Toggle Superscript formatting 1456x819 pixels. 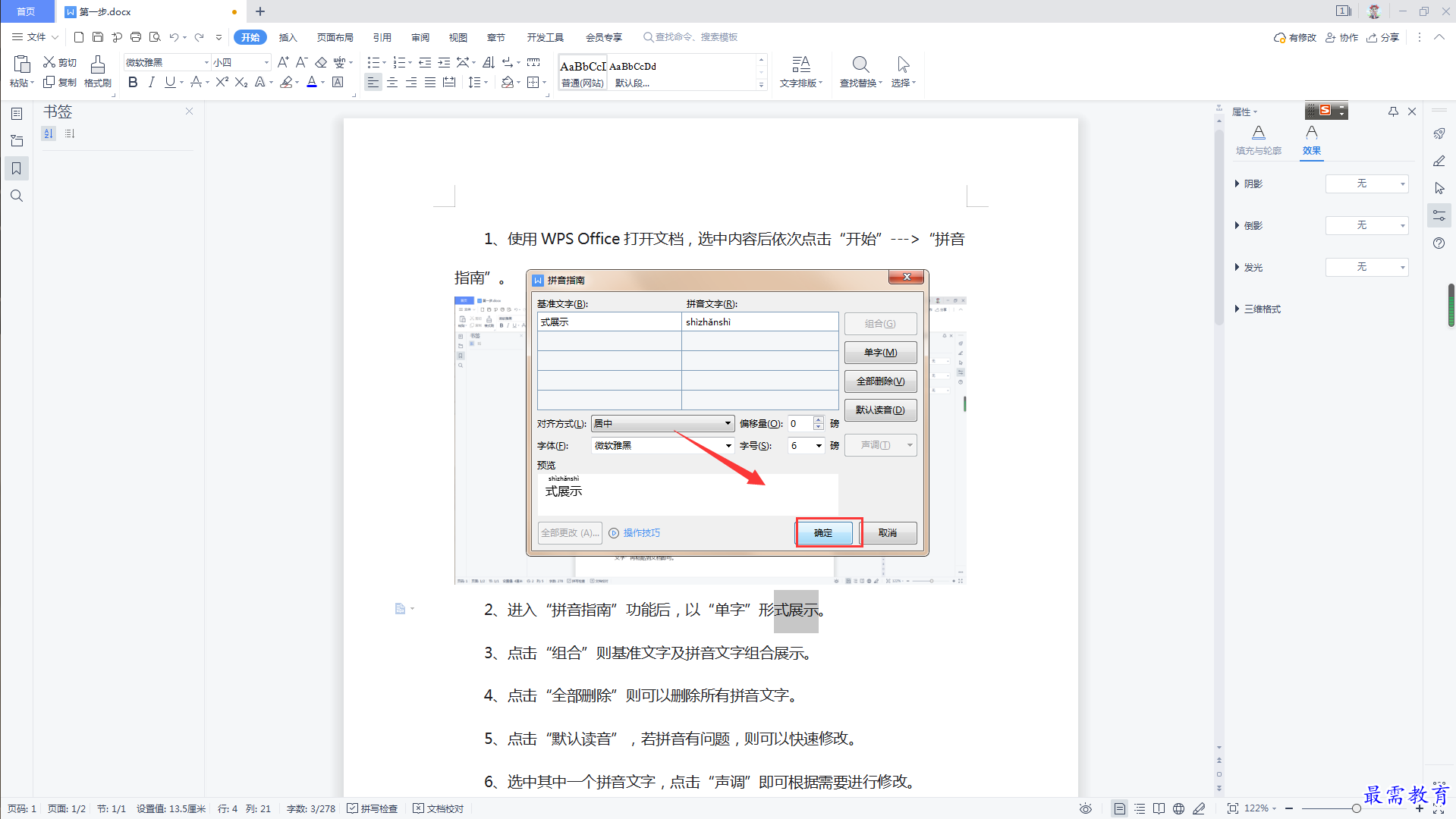(222, 82)
